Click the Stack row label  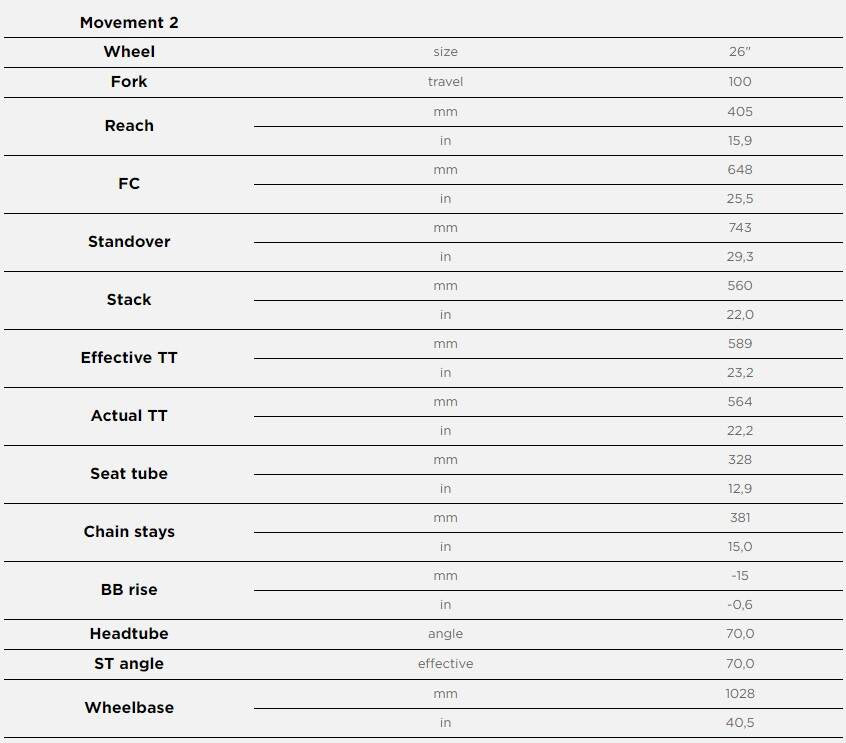[x=129, y=299]
